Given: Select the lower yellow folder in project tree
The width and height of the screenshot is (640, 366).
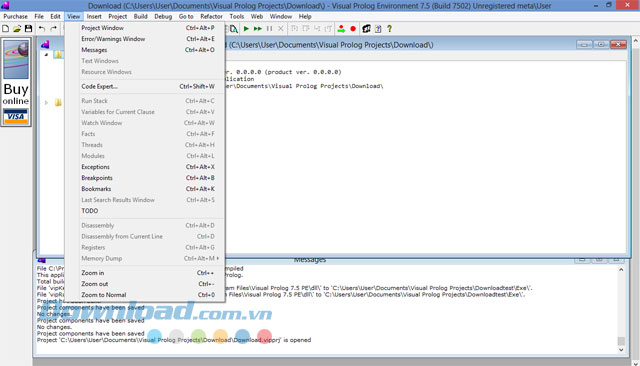Looking at the screenshot, I should [x=58, y=102].
